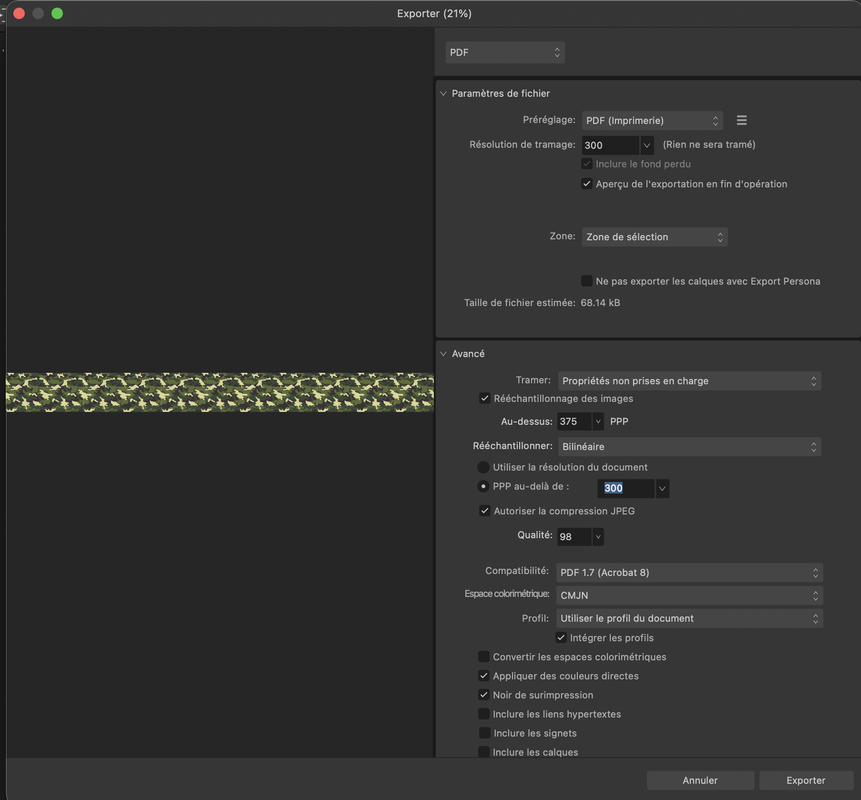
Task: Close the Exporter dialog window
Action: click(19, 13)
